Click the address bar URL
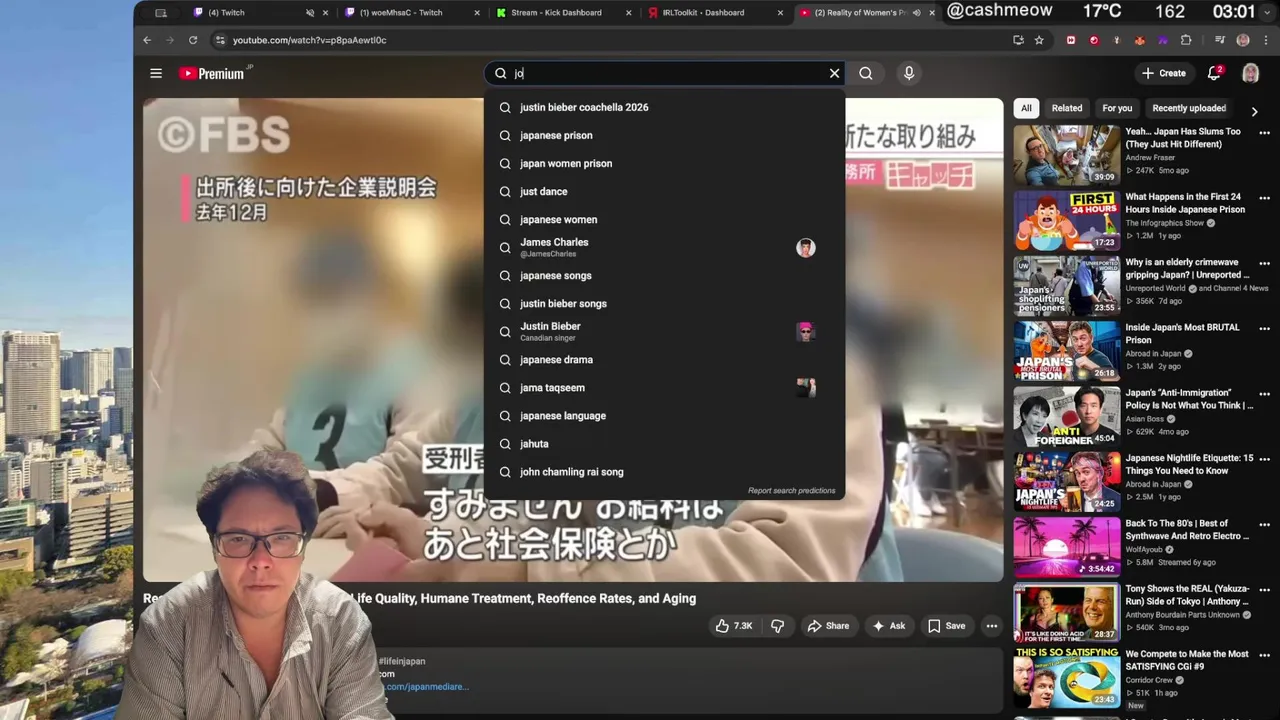This screenshot has height=720, width=1280. tap(309, 40)
